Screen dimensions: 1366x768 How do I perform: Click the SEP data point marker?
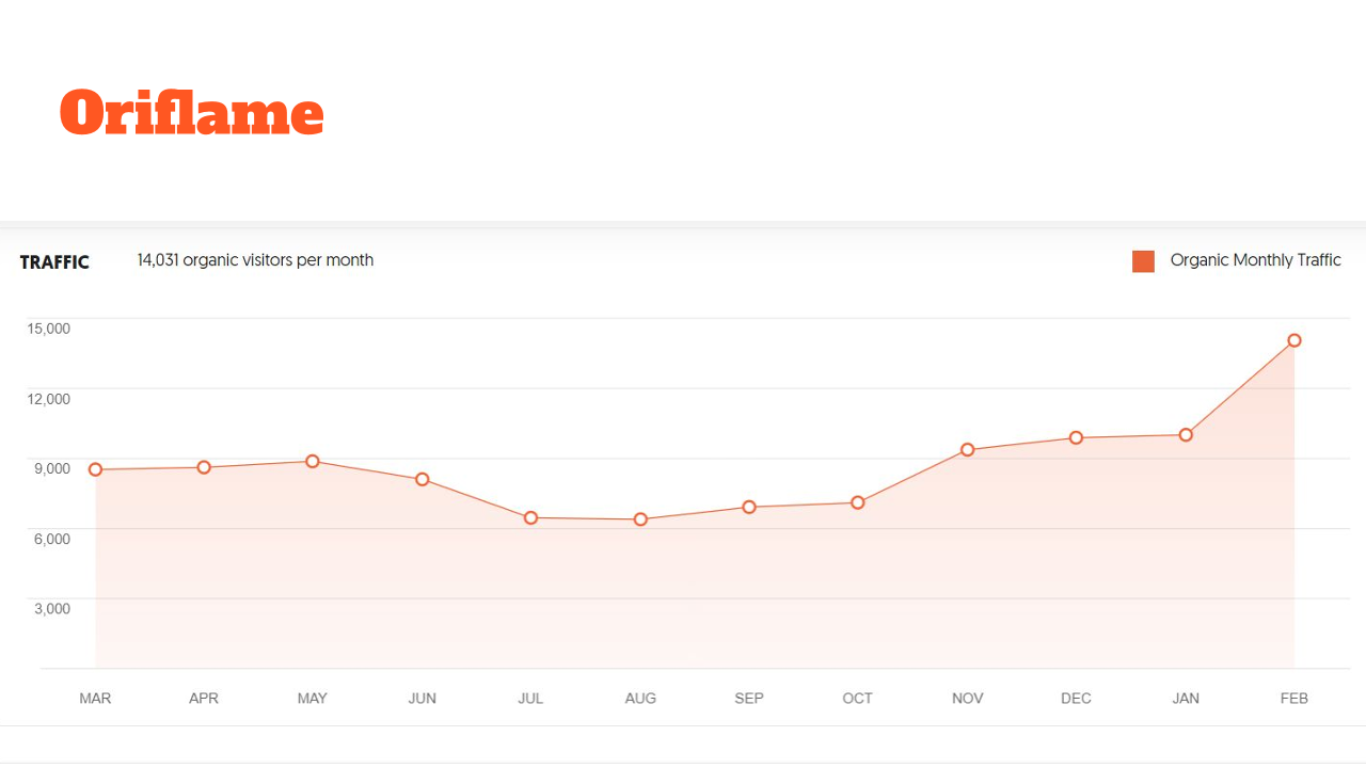coord(749,507)
